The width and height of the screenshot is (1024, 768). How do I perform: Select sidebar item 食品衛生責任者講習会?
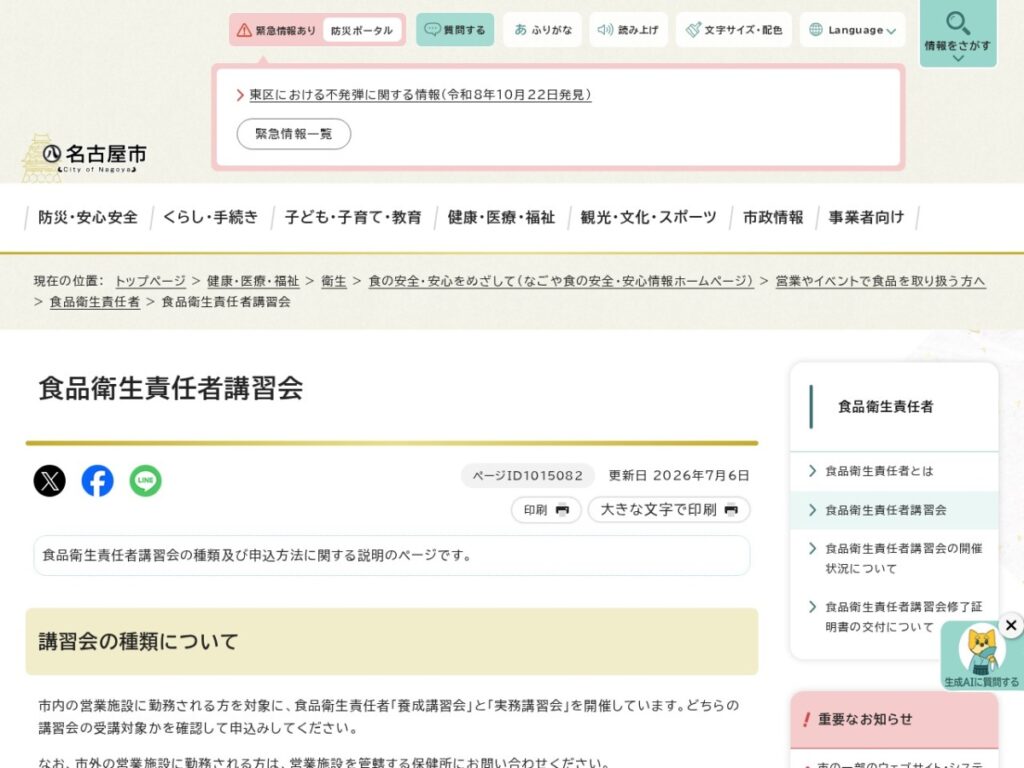pos(894,510)
